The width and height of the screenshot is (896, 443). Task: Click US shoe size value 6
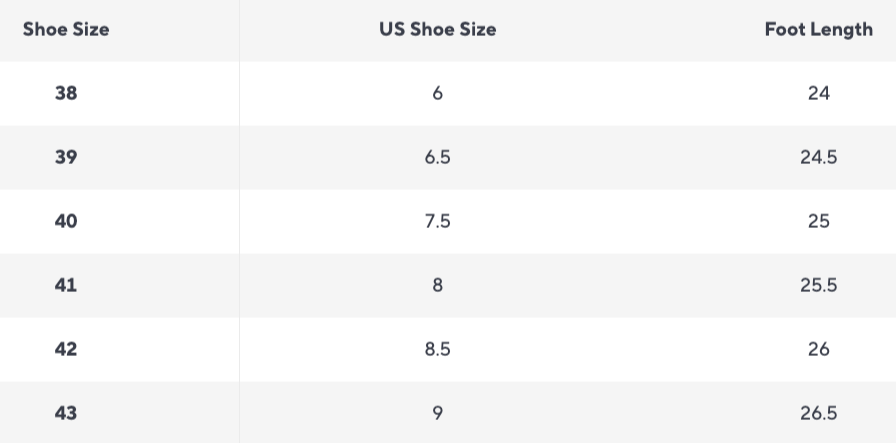tap(438, 93)
